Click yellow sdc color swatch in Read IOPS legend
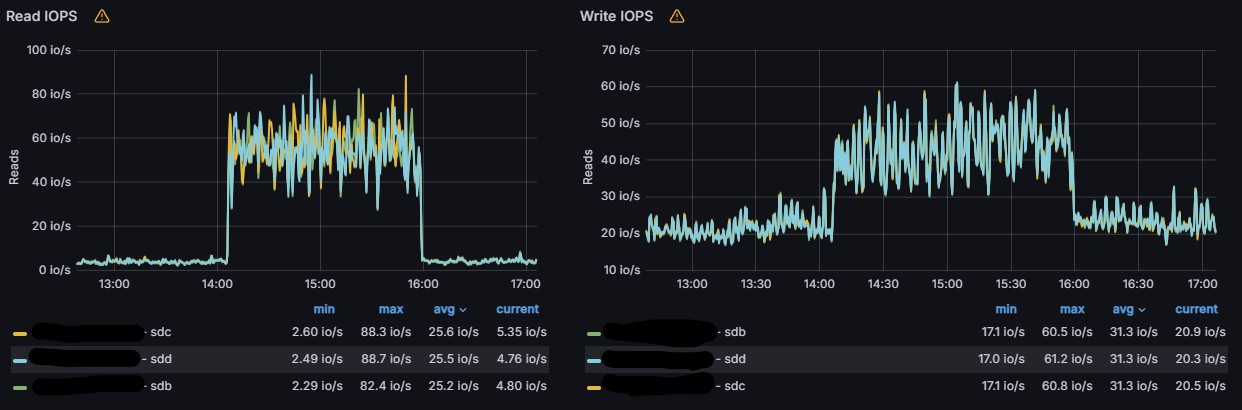The height and width of the screenshot is (410, 1242). coord(20,333)
